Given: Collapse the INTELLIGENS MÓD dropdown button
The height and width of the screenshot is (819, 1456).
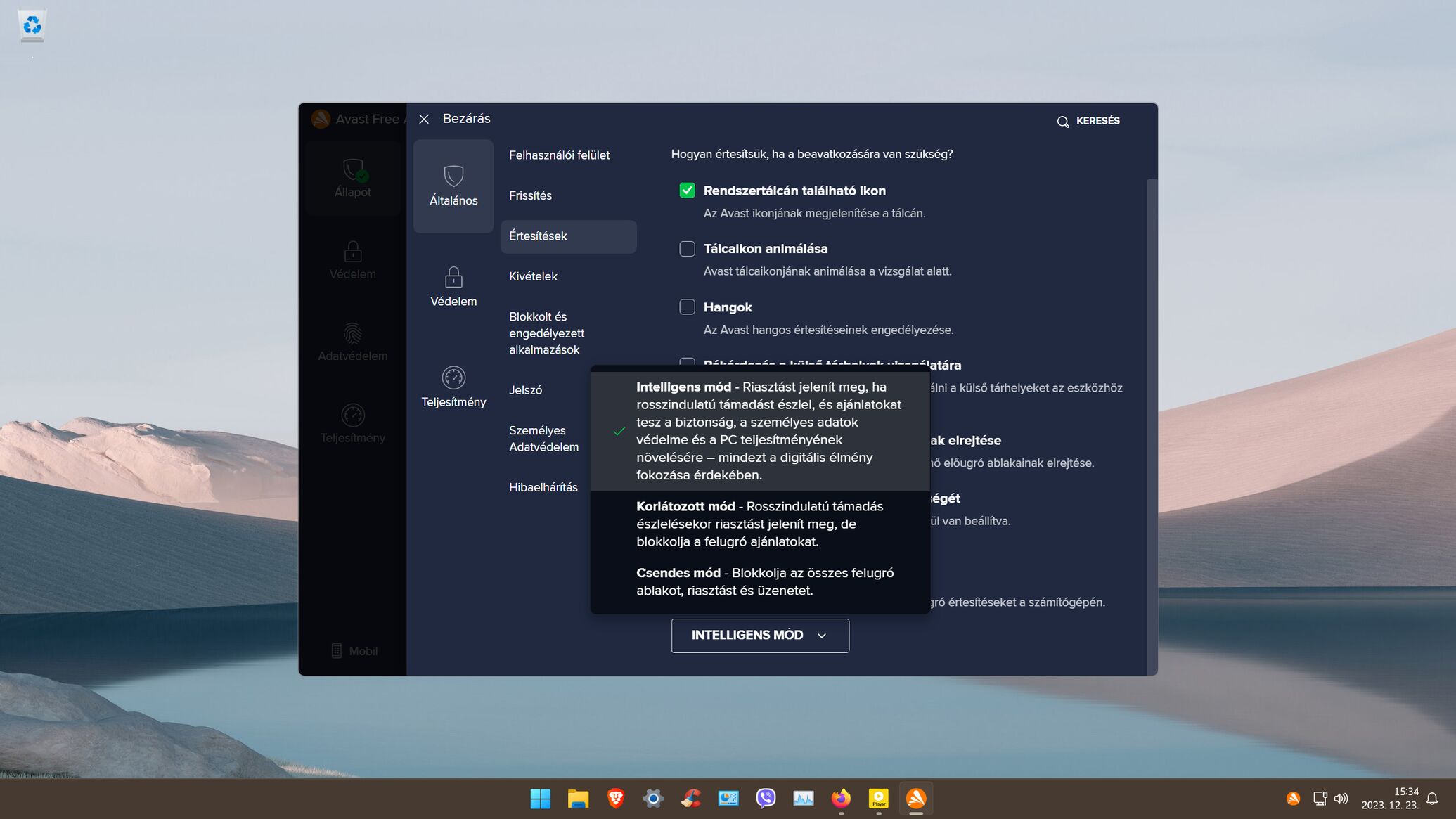Looking at the screenshot, I should click(760, 636).
